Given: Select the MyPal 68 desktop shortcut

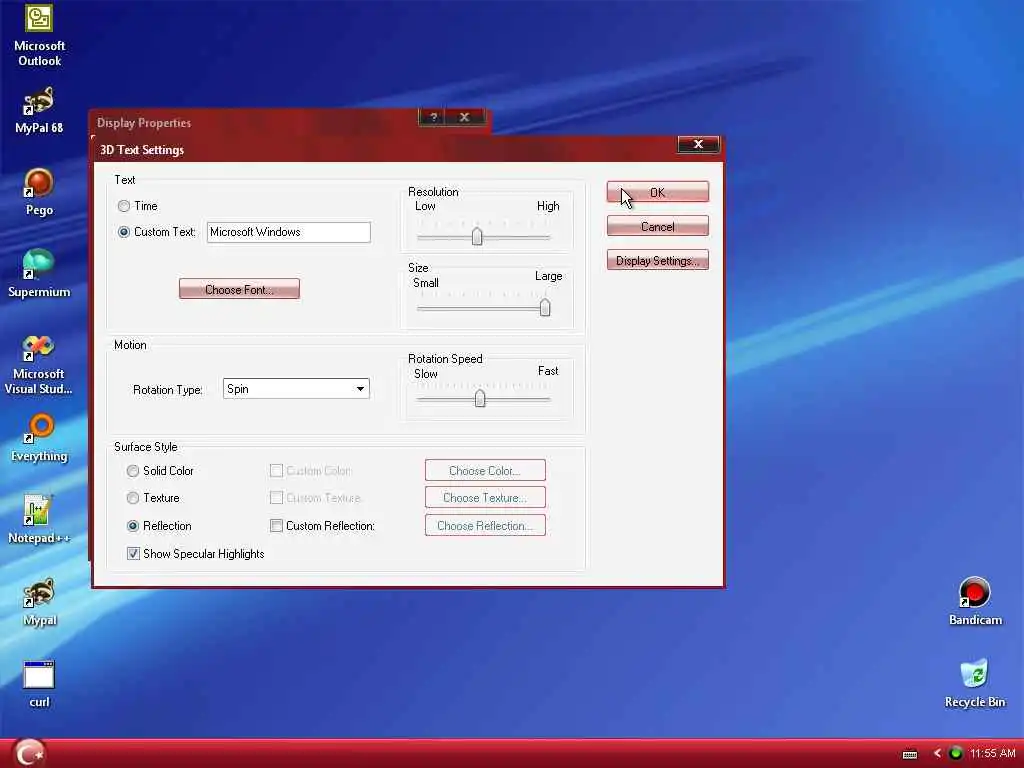Looking at the screenshot, I should [x=39, y=111].
